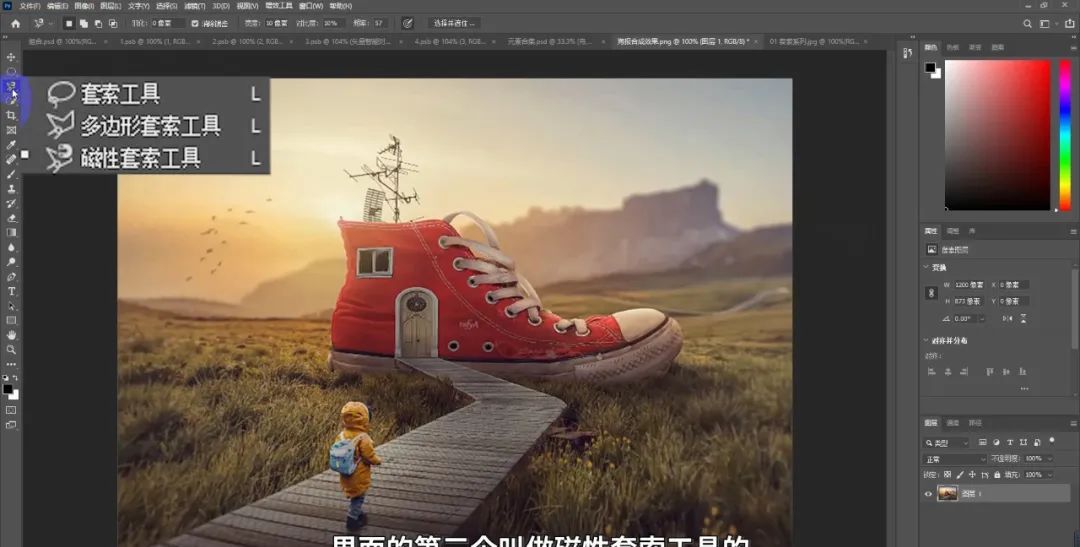Screen dimensions: 1080x547
Task: Toggle layer filter on/off switch
Action: 1052,440
